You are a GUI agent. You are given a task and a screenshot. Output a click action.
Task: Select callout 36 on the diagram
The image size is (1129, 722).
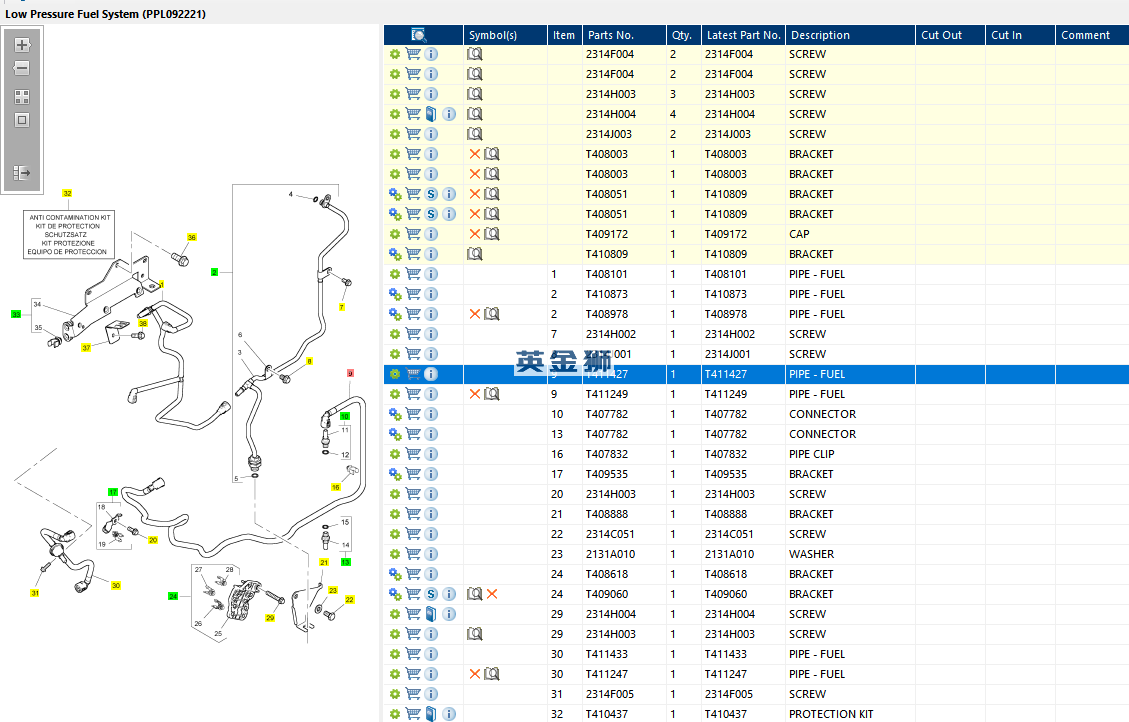click(192, 237)
